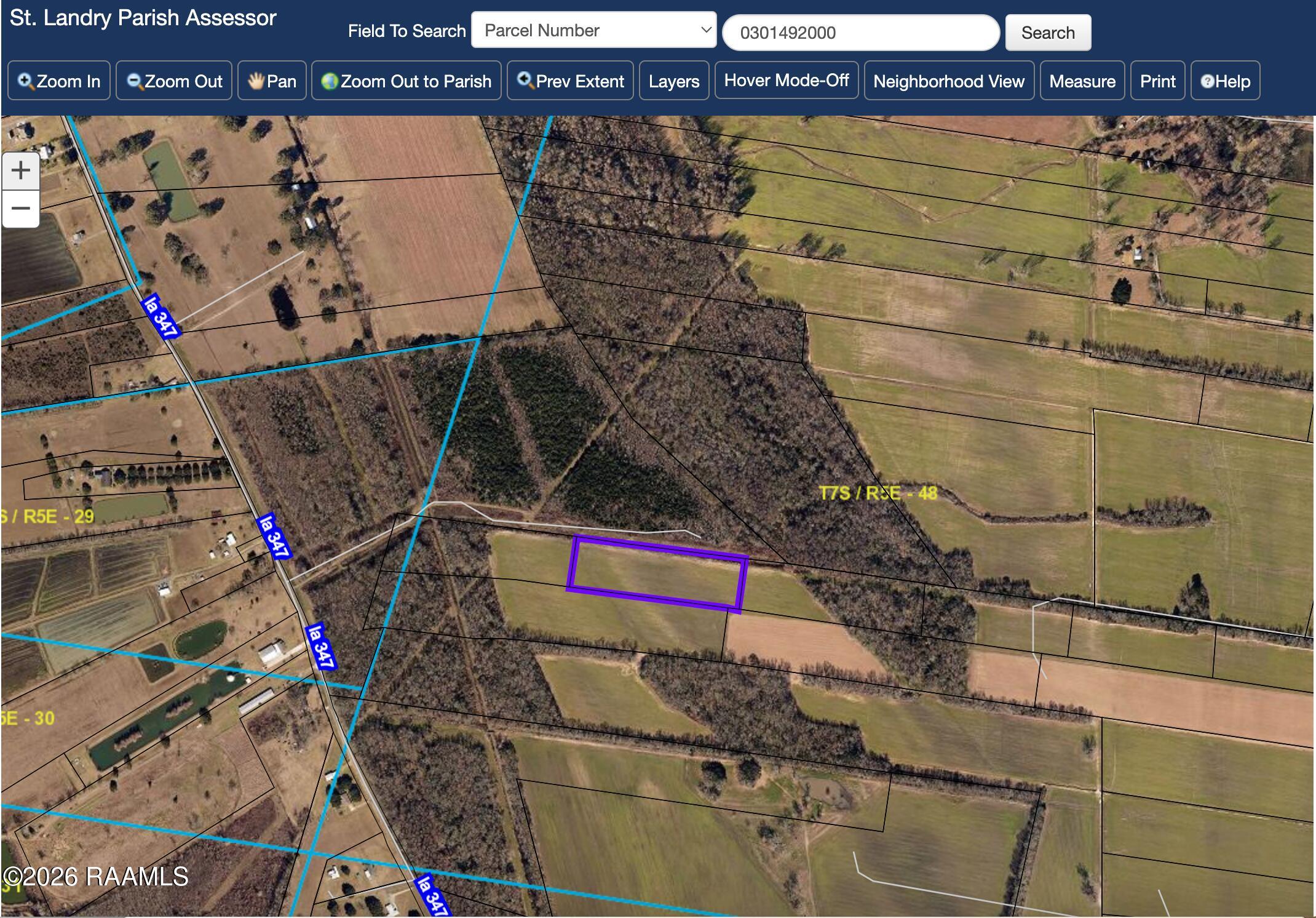Select the Zoom In magnifier tool
The height and width of the screenshot is (918, 1316).
click(59, 81)
